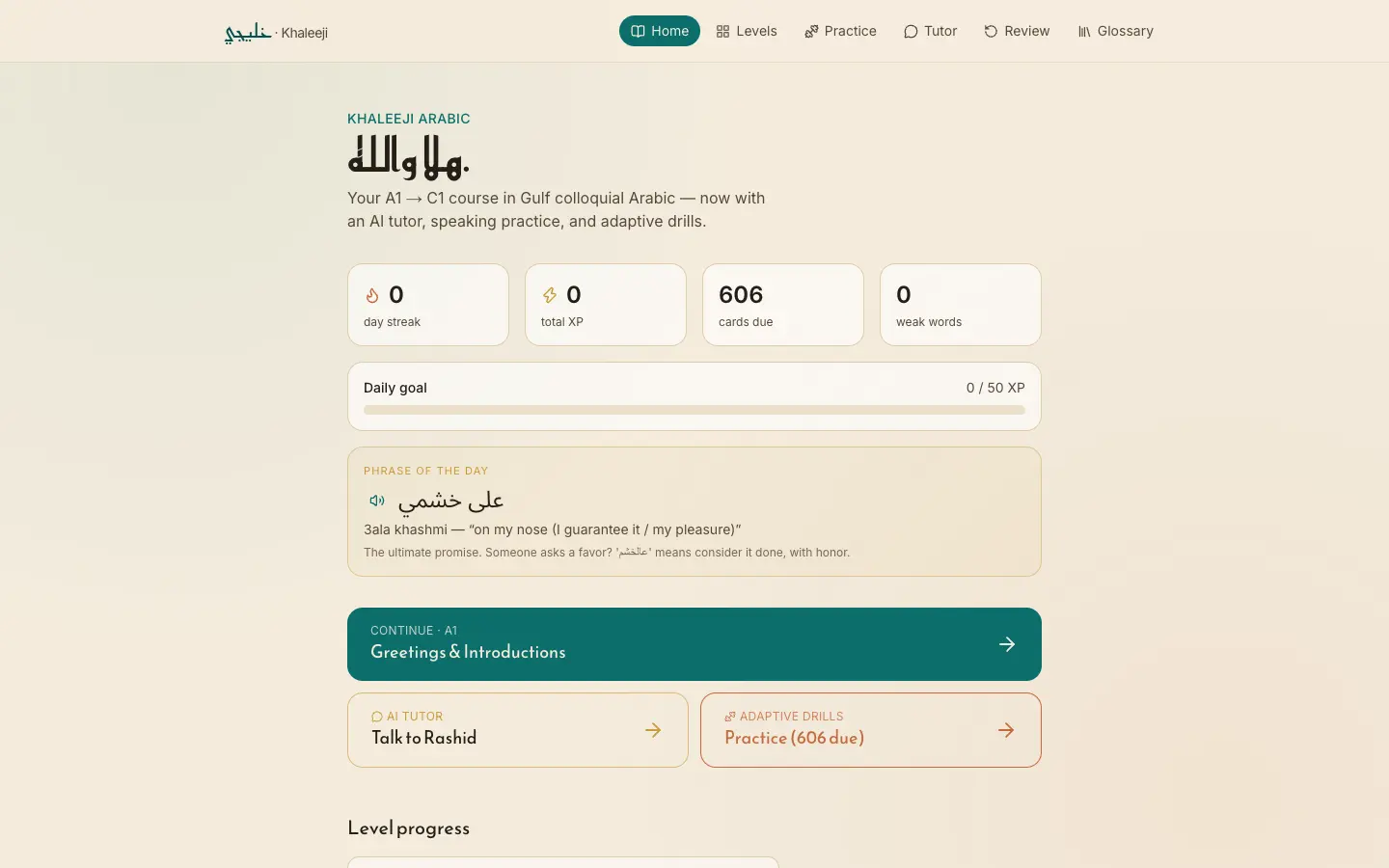Click the Daily goal progress bar
Viewport: 1389px width, 868px height.
pyautogui.click(x=694, y=410)
